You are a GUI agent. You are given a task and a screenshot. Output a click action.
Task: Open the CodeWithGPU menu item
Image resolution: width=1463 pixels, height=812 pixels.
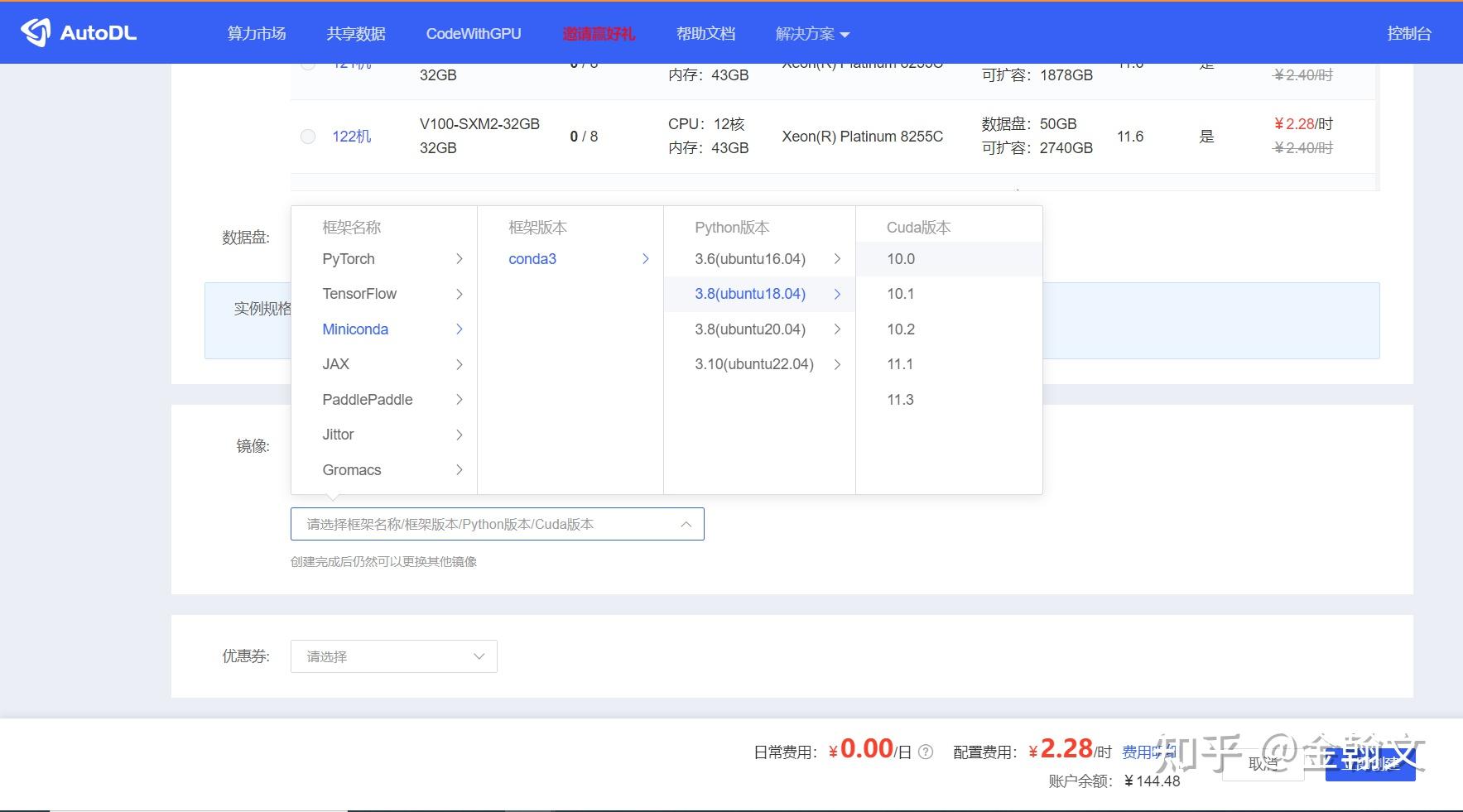click(x=473, y=33)
